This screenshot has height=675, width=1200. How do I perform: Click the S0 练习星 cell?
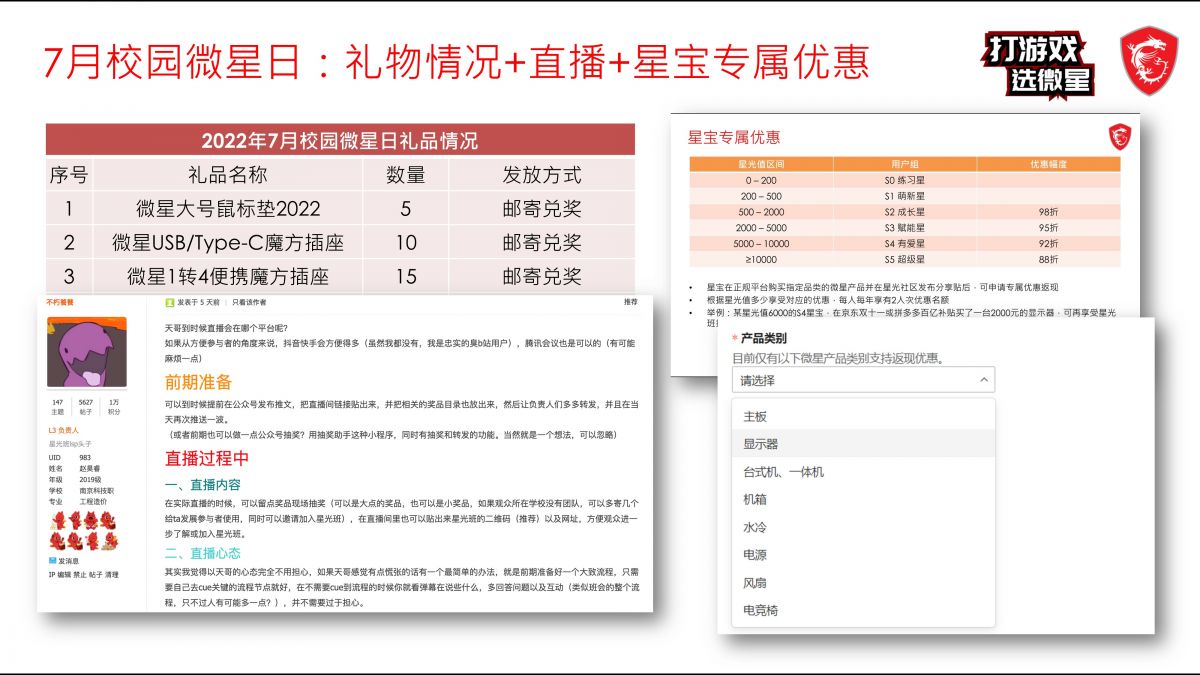pos(904,180)
